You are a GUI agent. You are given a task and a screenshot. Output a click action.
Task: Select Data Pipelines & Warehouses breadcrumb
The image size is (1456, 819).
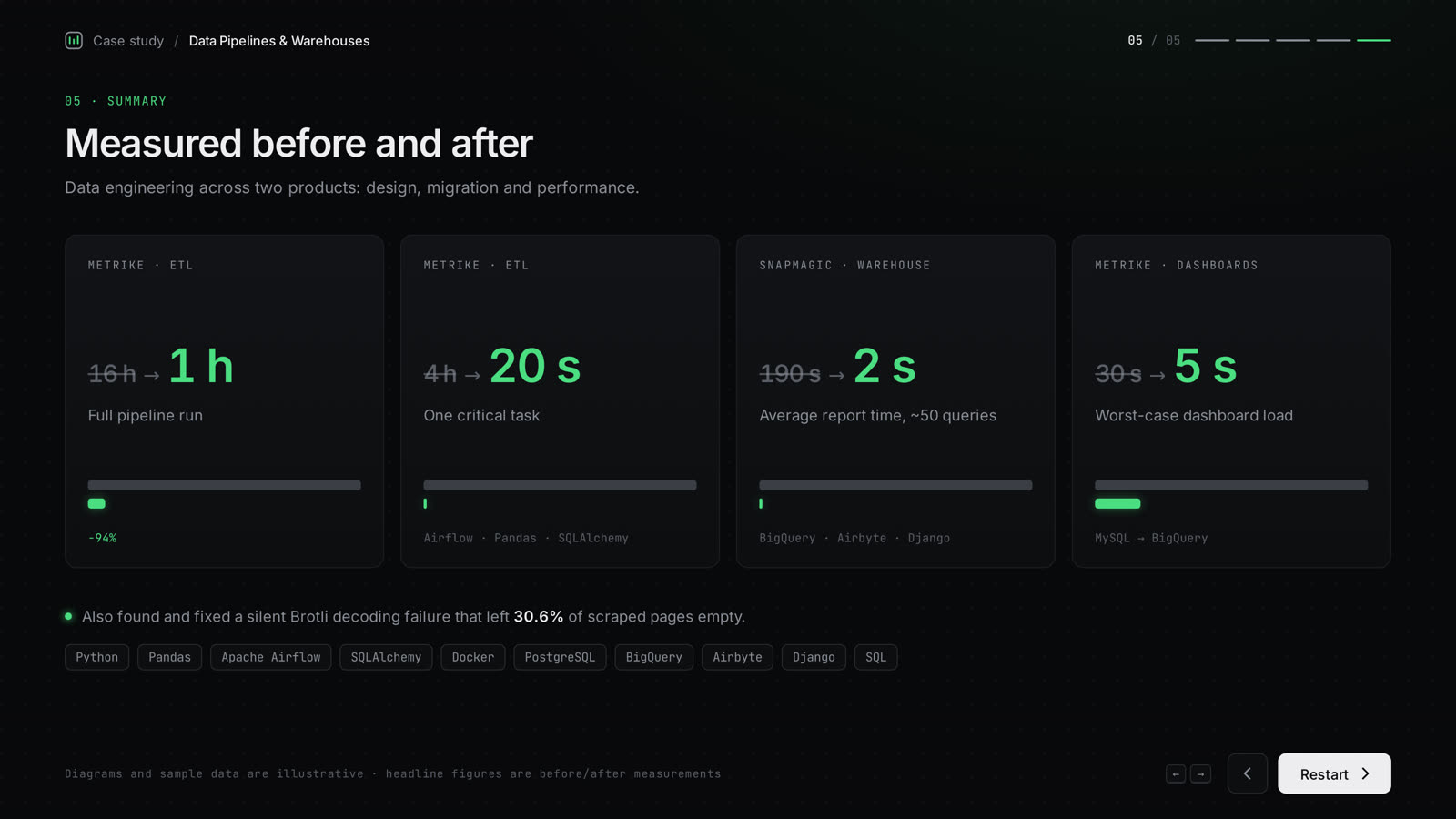pos(279,41)
